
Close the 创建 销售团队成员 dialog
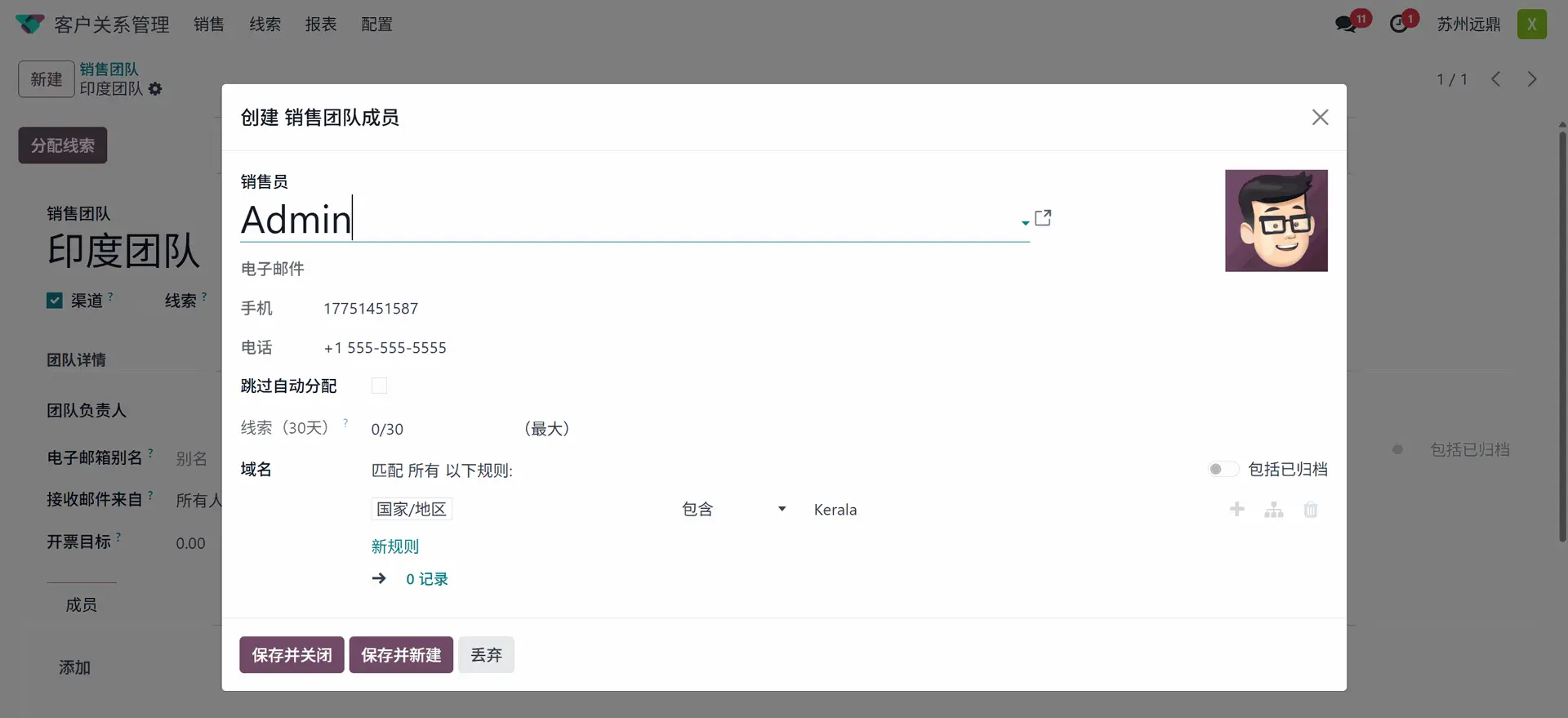pos(1320,118)
